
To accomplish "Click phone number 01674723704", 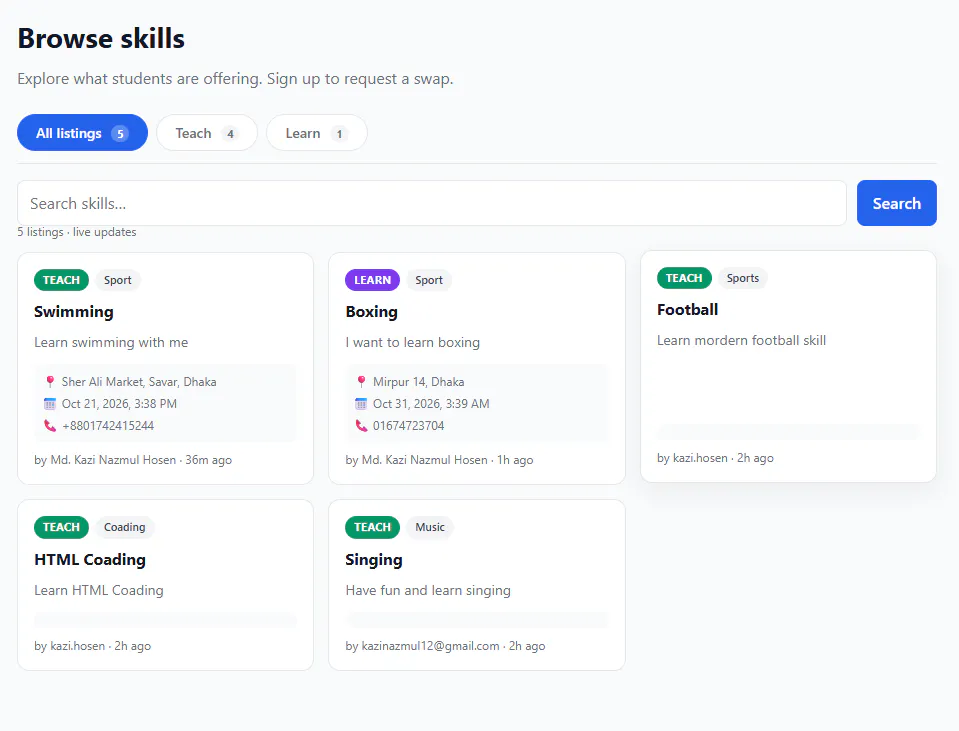I will pyautogui.click(x=409, y=426).
